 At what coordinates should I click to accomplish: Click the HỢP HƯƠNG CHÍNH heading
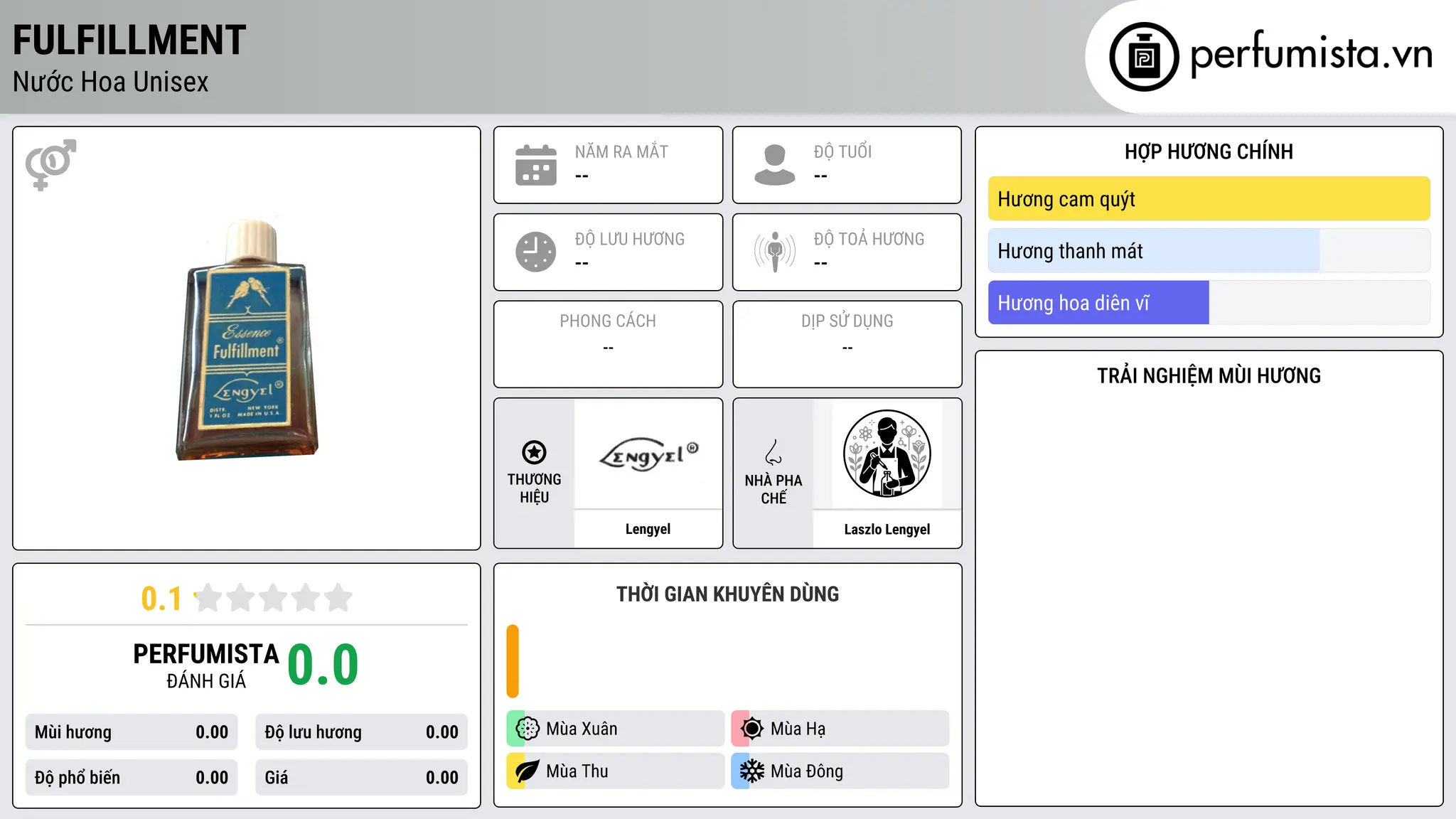point(1209,151)
